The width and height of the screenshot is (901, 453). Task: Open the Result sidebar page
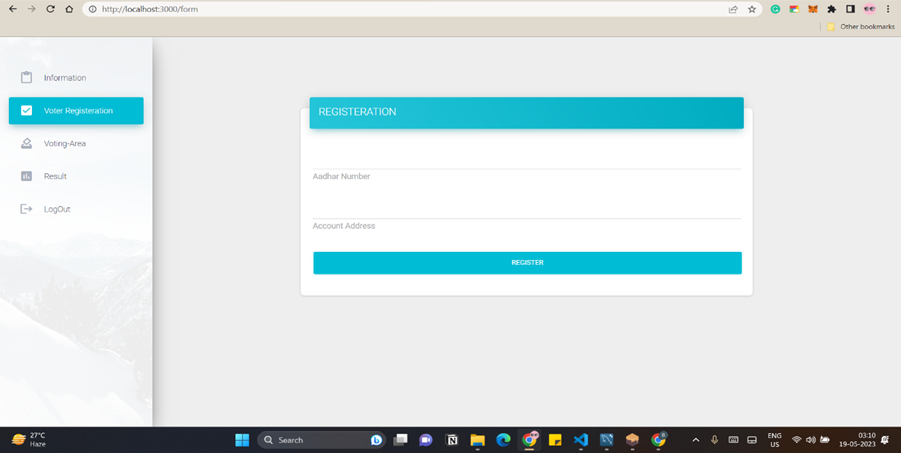point(76,176)
